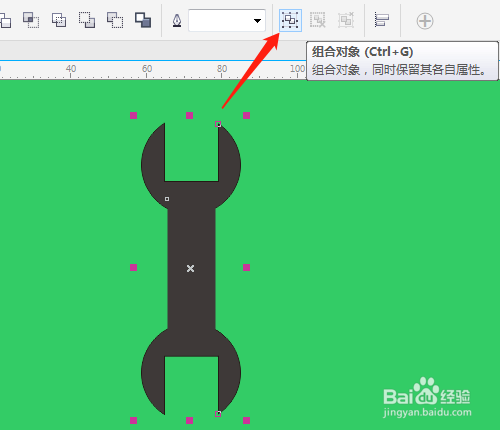The width and height of the screenshot is (500, 430).
Task: Click the bottom-left selection handle of the wrench
Action: coord(134,420)
